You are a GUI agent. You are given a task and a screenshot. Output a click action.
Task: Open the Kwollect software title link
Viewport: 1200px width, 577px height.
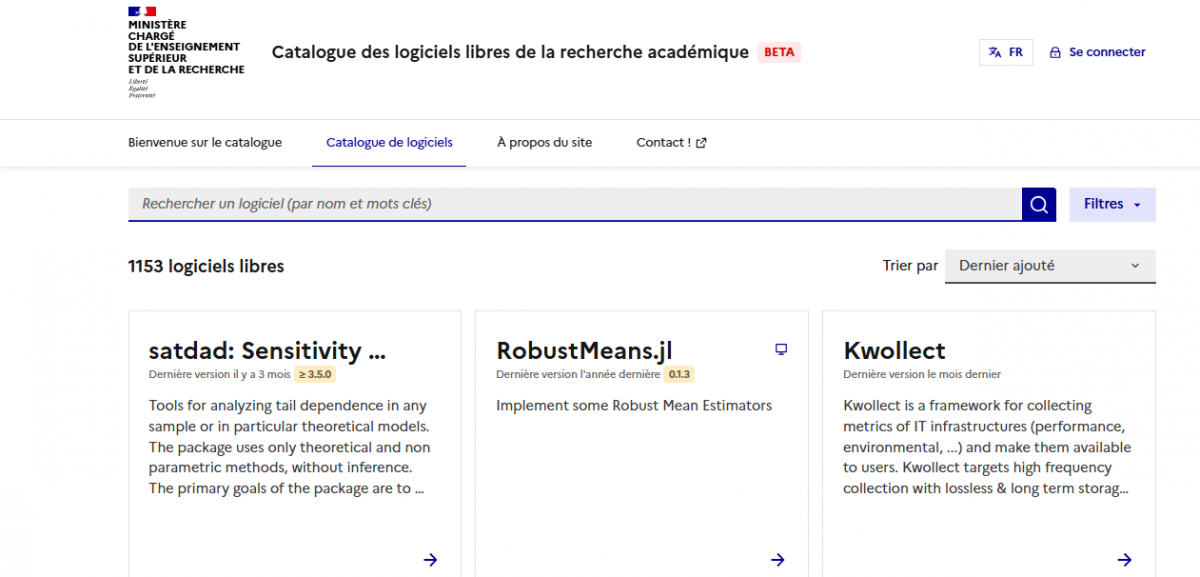[x=894, y=351]
